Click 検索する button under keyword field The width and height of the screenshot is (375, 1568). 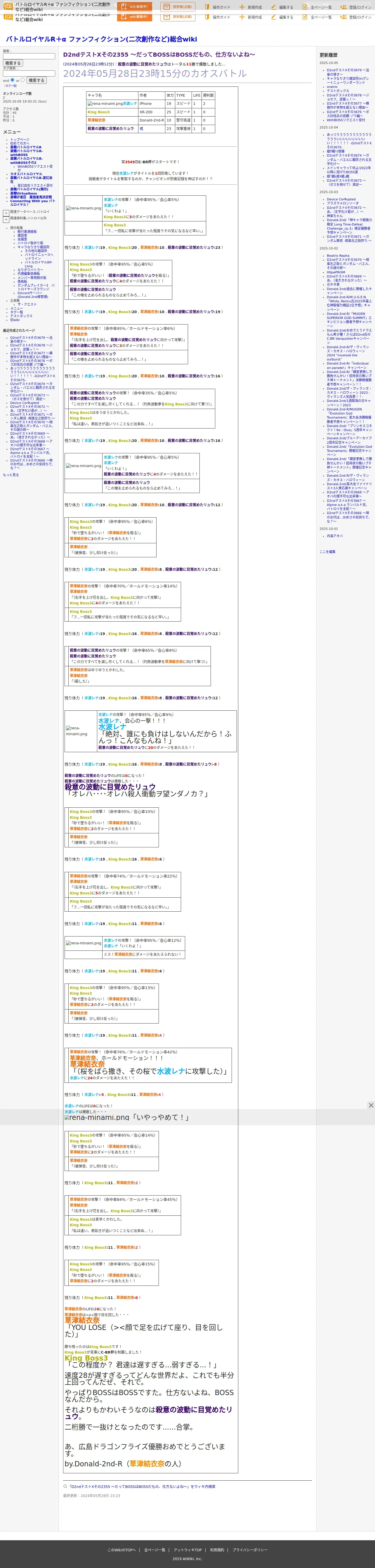coord(13,63)
